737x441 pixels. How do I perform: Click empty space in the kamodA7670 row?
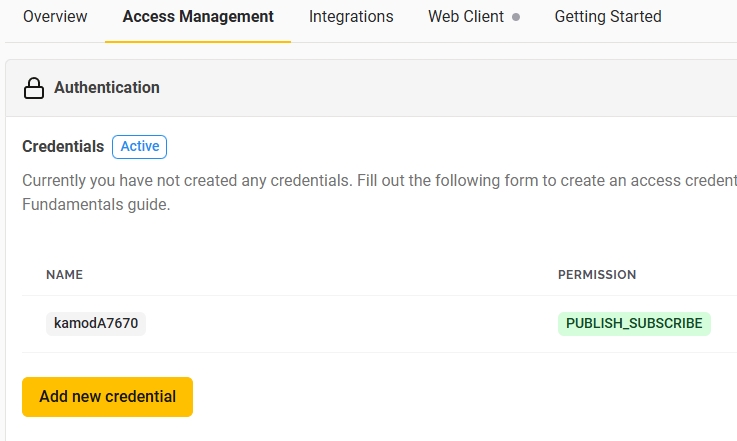(x=350, y=323)
